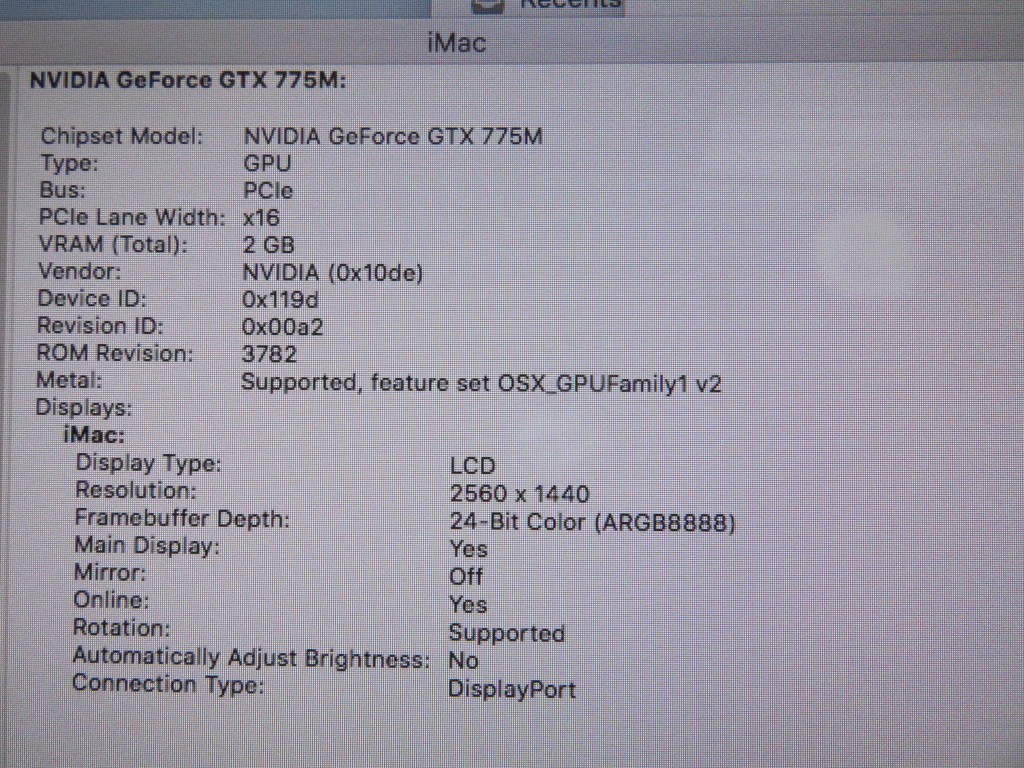Click the Vendor label
This screenshot has width=1024, height=768.
pyautogui.click(x=80, y=271)
